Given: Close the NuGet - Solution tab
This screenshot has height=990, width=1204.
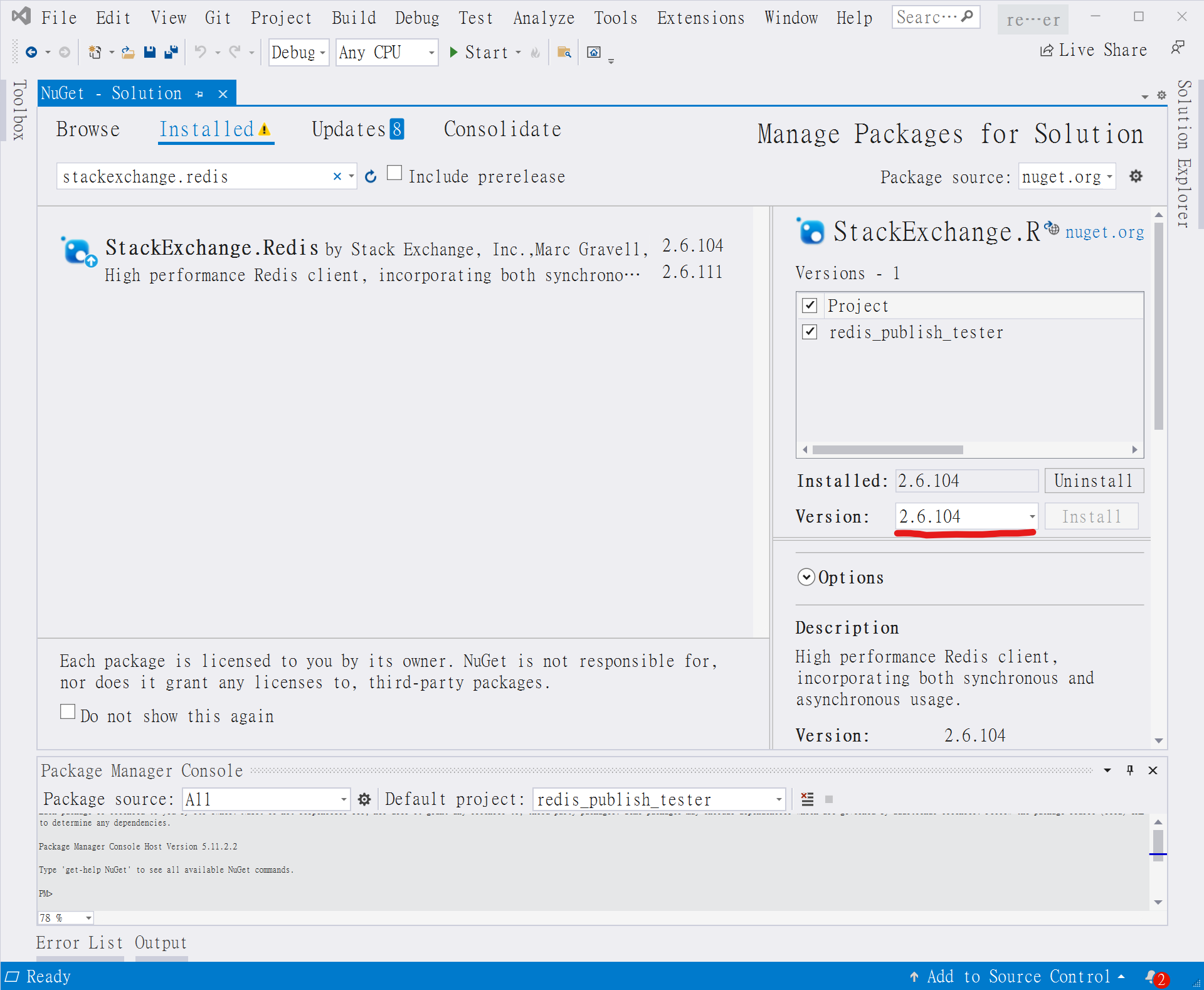Looking at the screenshot, I should pos(223,94).
